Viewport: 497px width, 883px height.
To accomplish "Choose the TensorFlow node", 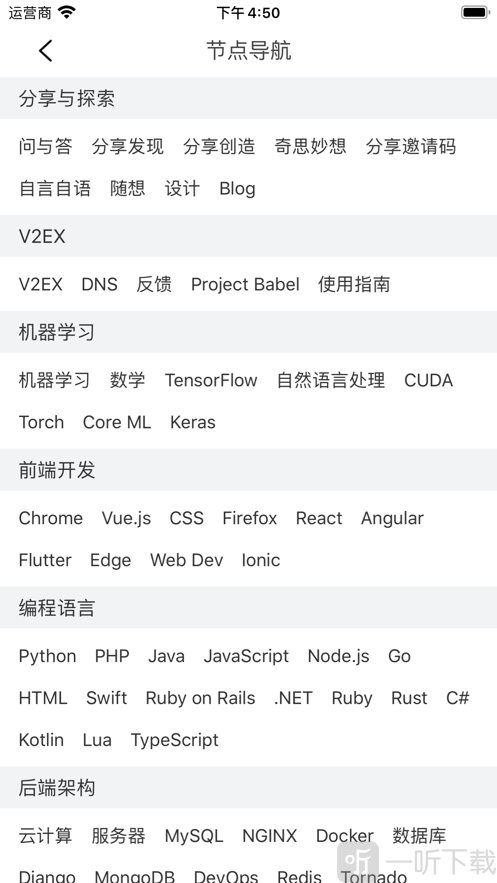I will tap(211, 380).
